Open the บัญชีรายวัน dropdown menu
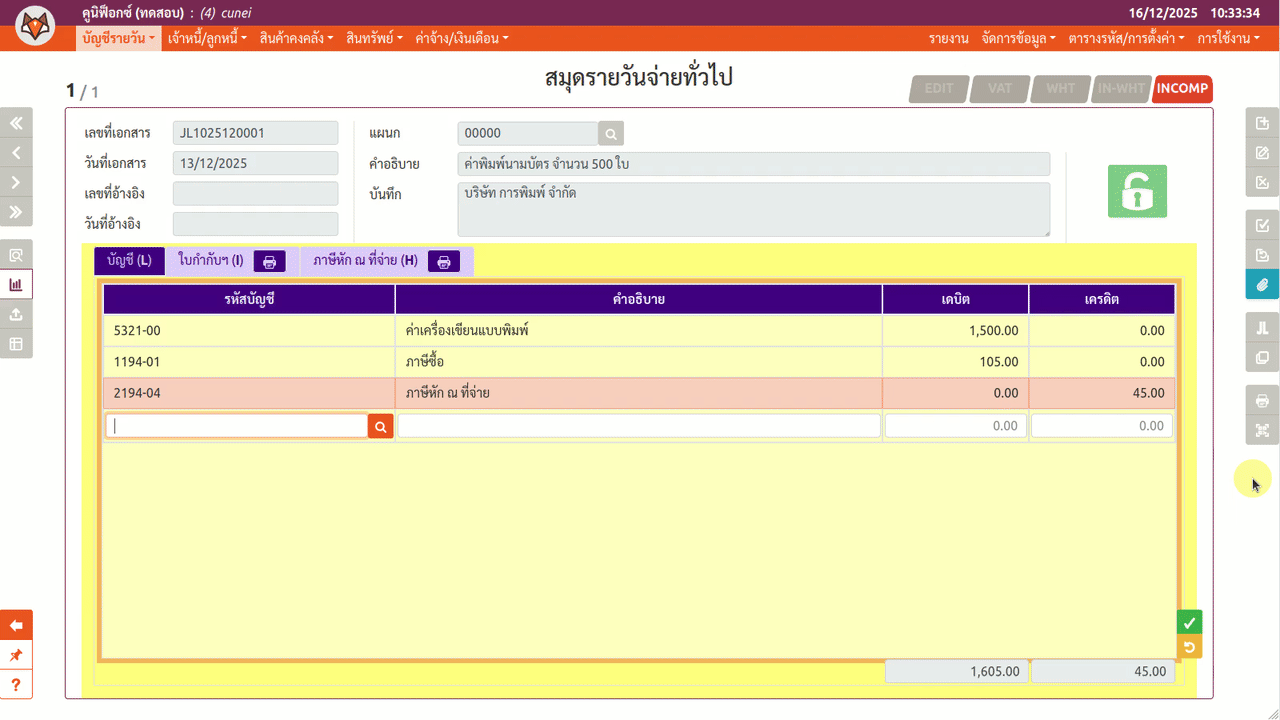This screenshot has height=720, width=1280. 118,38
